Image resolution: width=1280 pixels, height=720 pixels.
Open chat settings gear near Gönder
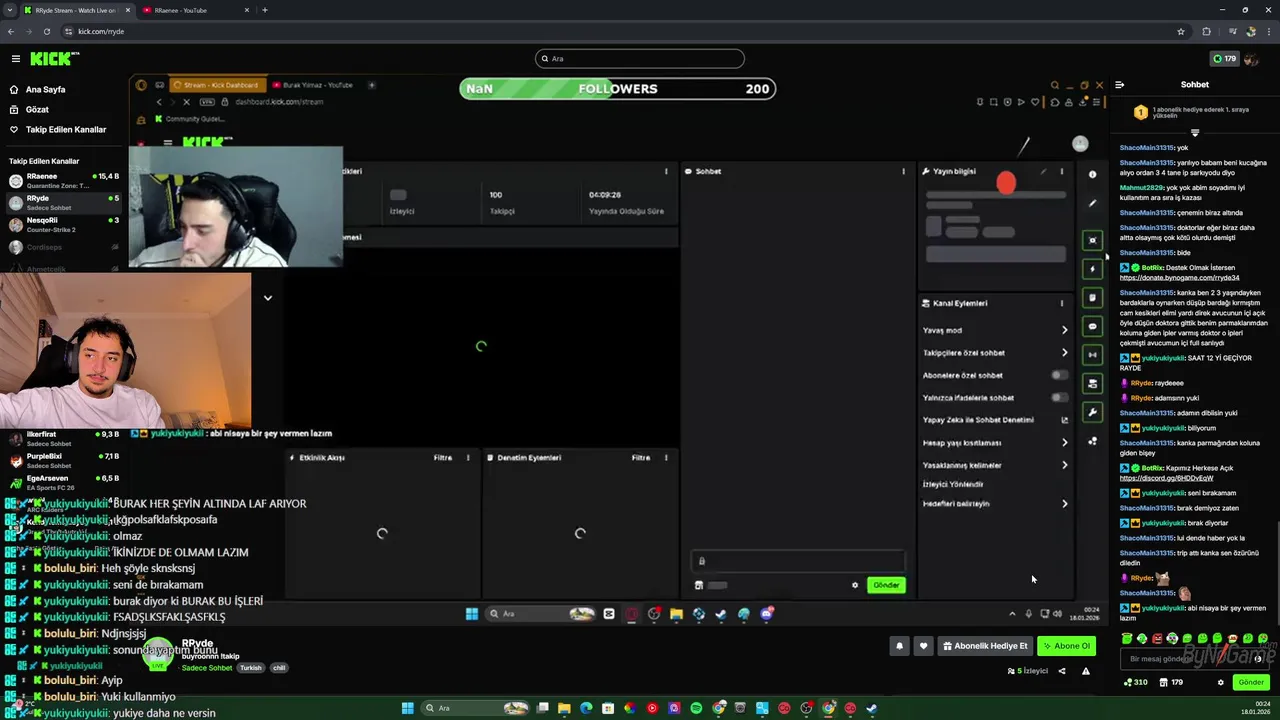point(1220,682)
